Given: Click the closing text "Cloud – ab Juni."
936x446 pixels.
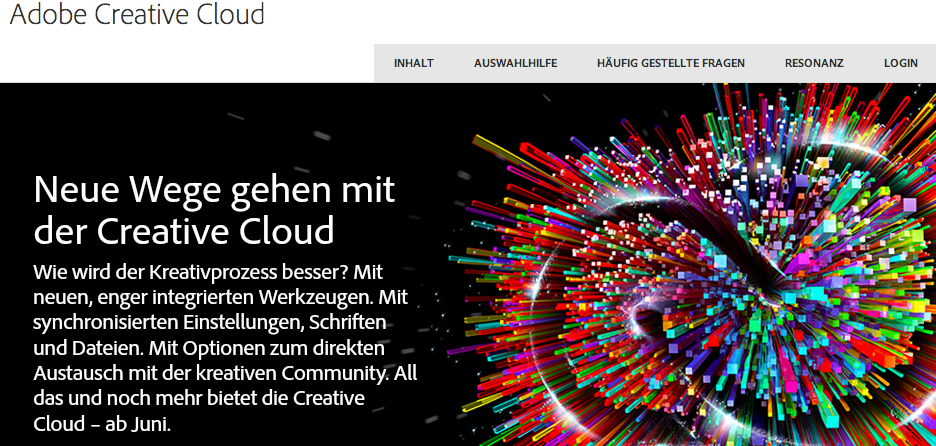Looking at the screenshot, I should tap(103, 424).
